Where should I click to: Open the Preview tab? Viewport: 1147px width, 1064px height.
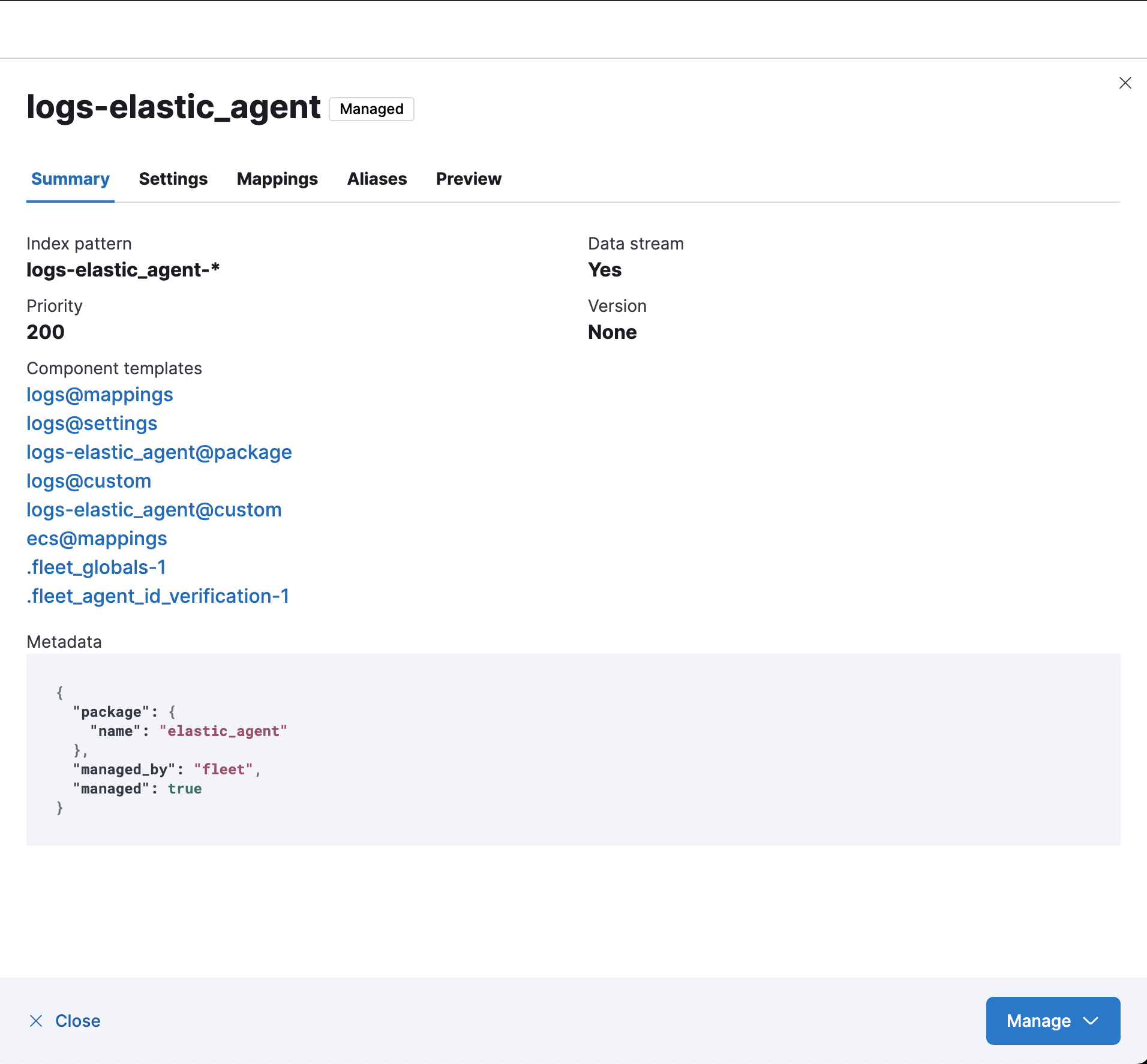pos(469,179)
